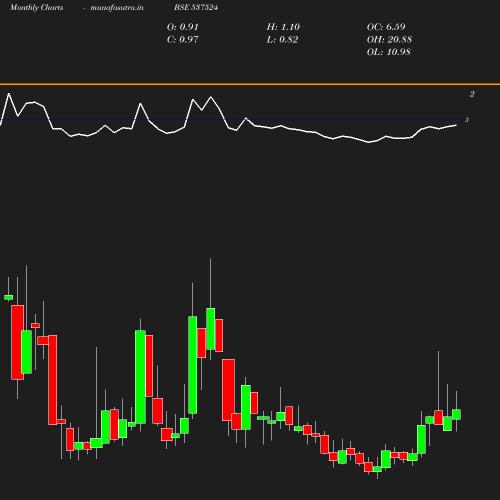The image size is (500, 500).
Task: Click the 'OC: 6.59' value
Action: click(x=386, y=27)
